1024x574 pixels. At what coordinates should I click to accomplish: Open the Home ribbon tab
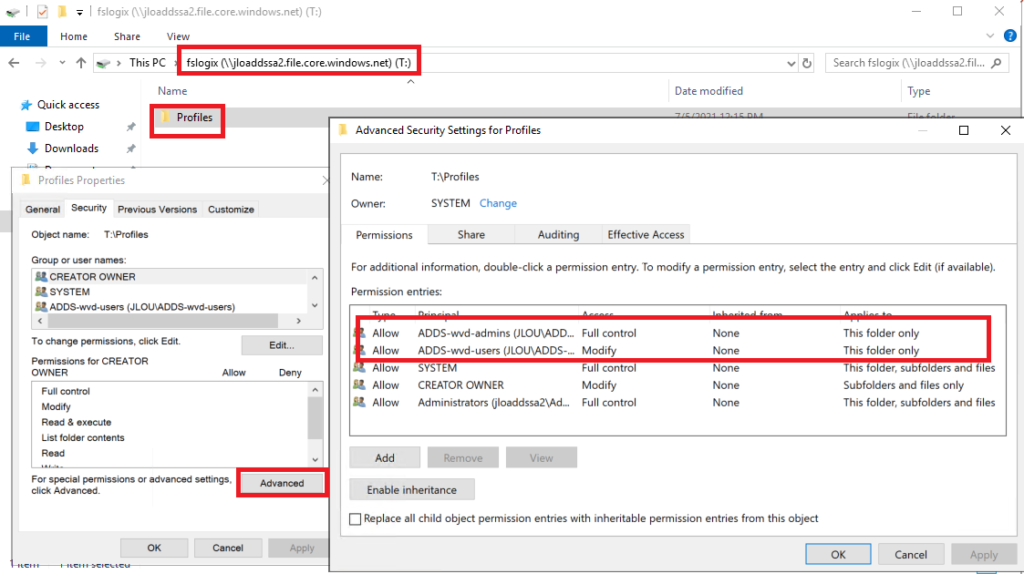(x=74, y=37)
